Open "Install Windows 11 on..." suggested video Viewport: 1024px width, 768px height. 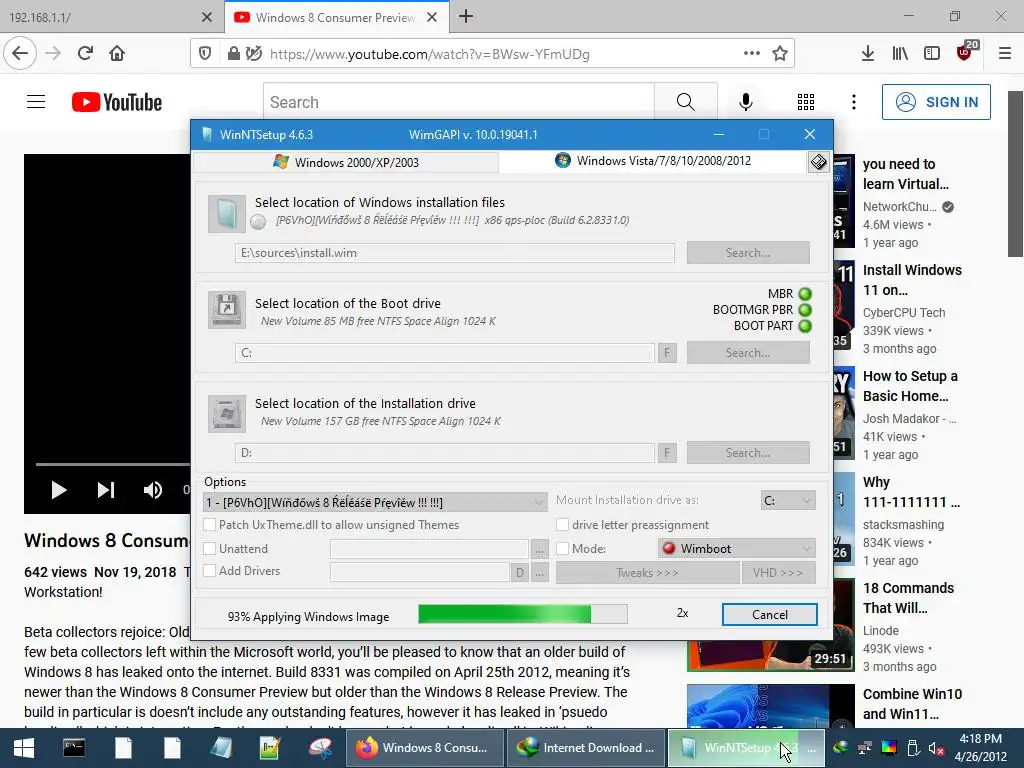(912, 280)
